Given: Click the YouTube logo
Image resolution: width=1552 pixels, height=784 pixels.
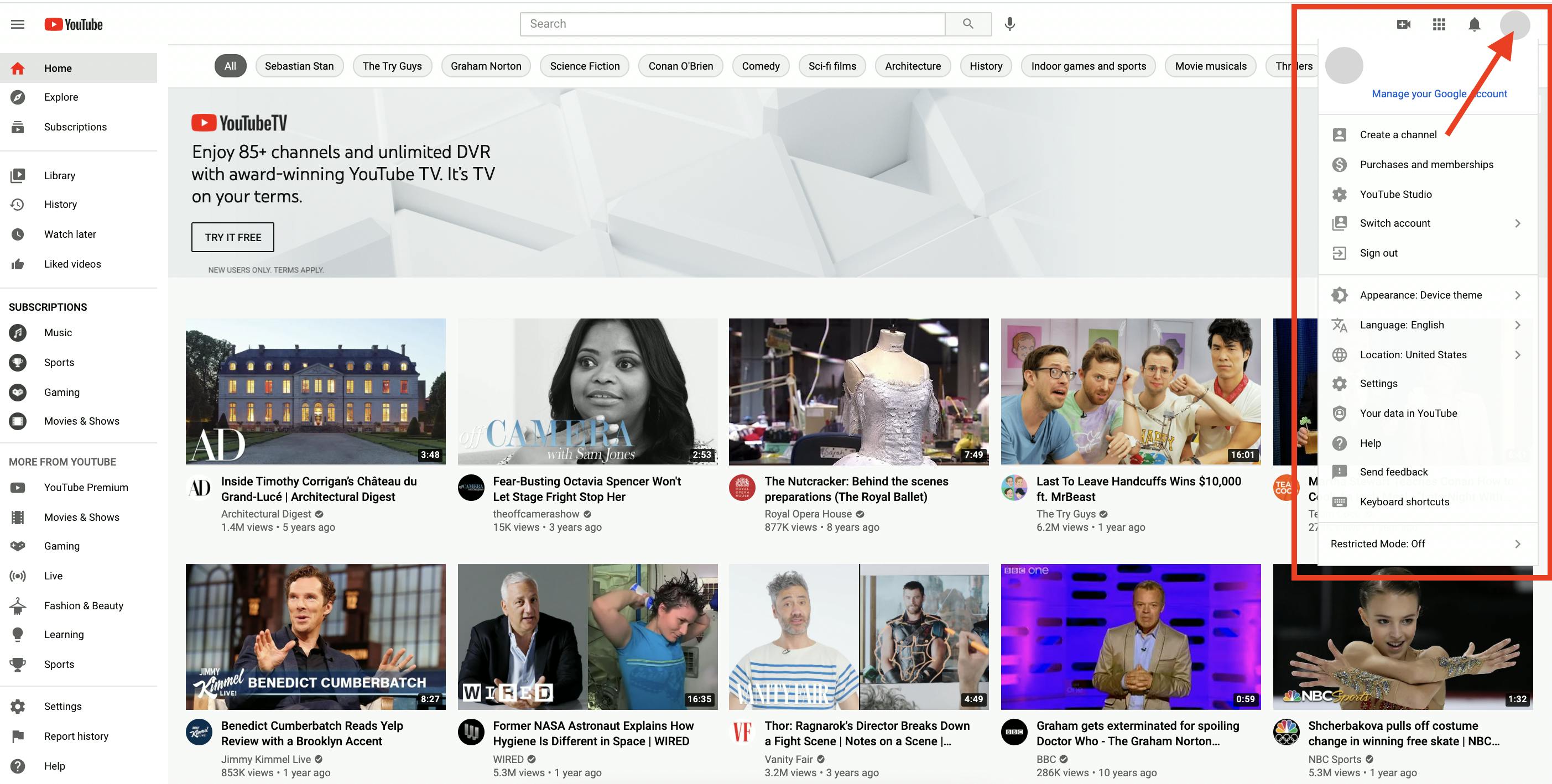Looking at the screenshot, I should click(74, 24).
